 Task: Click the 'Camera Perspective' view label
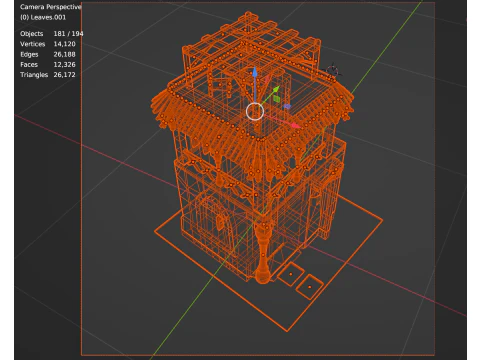51,7
